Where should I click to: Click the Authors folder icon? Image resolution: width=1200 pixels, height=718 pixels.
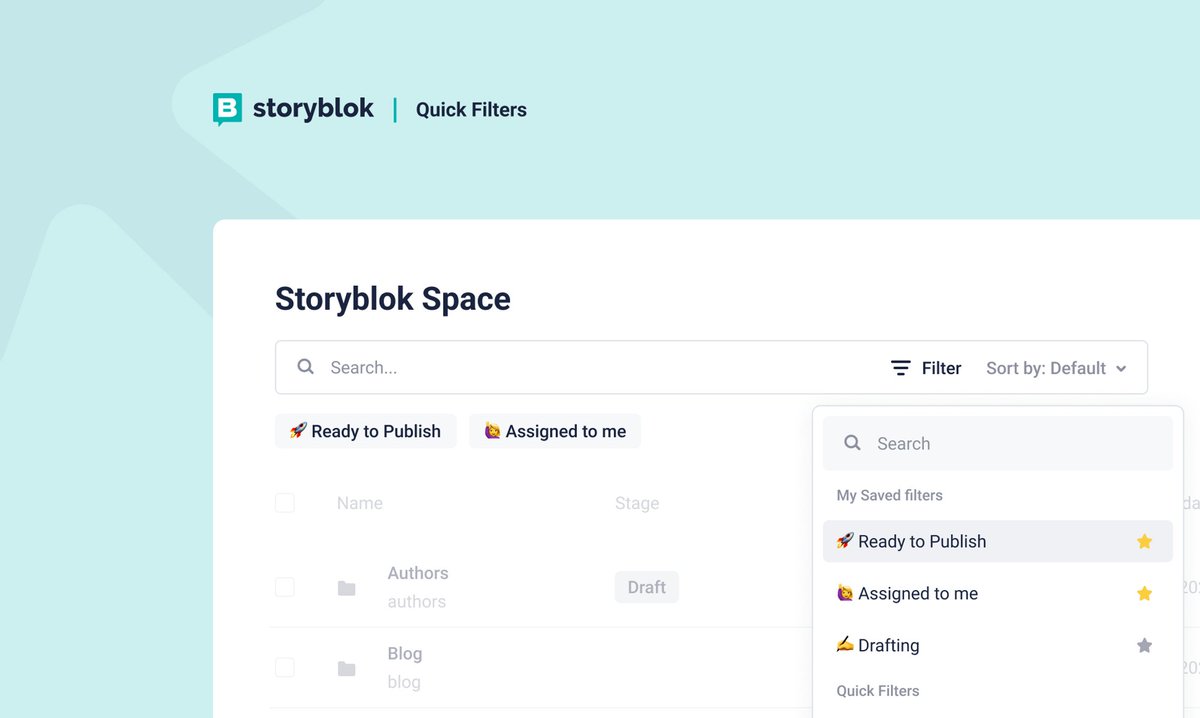(347, 588)
